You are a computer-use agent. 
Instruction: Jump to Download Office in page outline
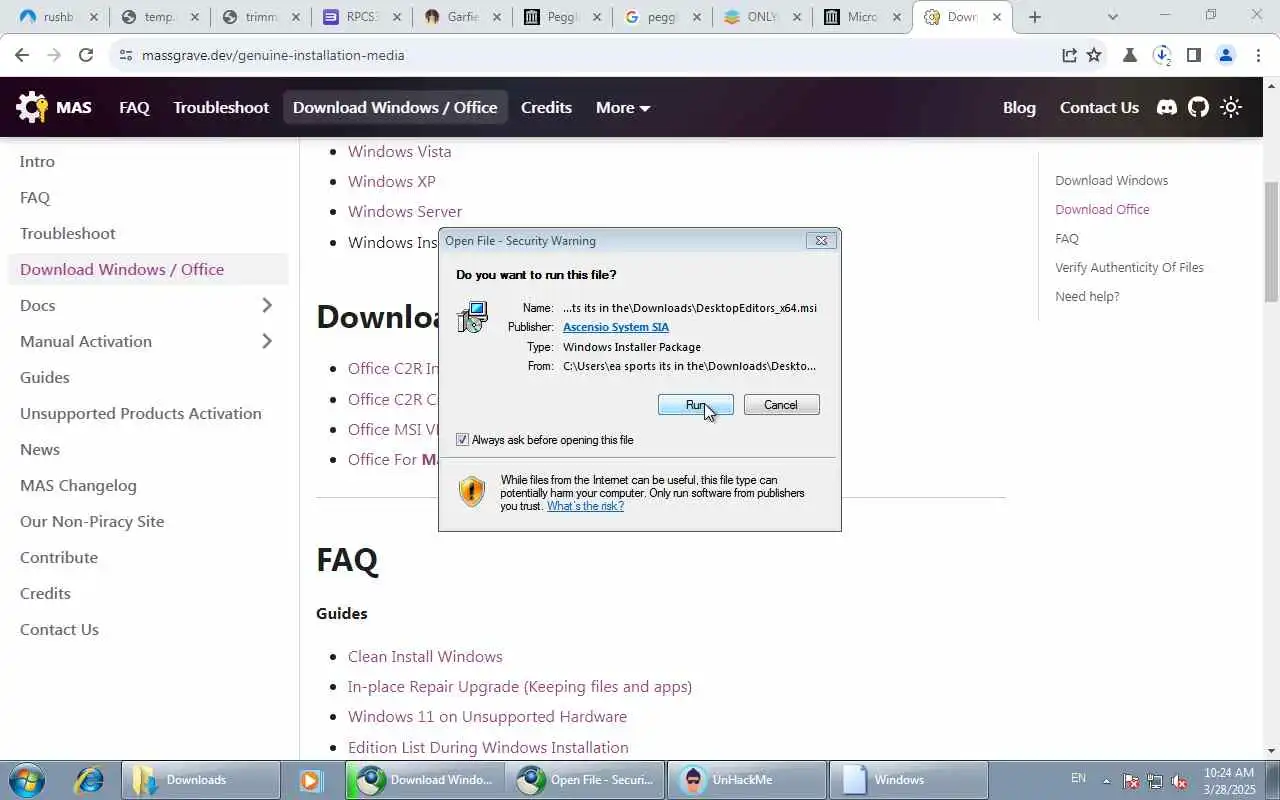tap(1102, 209)
